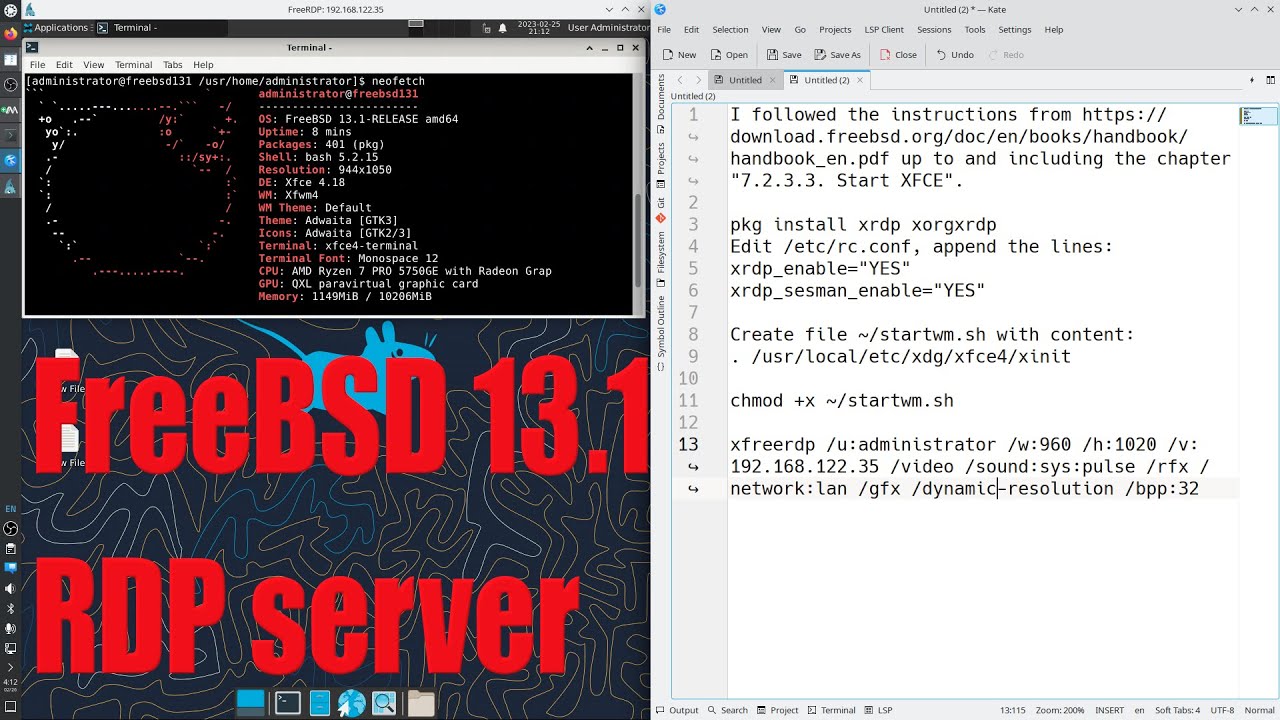Click Open file button in Kate toolbar
Viewport: 1280px width, 720px height.
pos(729,55)
